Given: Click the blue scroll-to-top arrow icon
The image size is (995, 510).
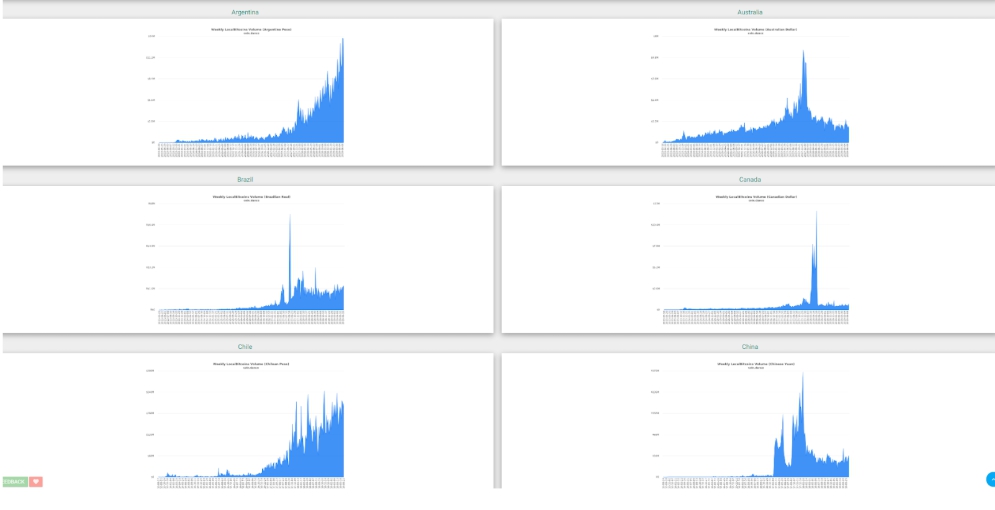Looking at the screenshot, I should pos(991,480).
